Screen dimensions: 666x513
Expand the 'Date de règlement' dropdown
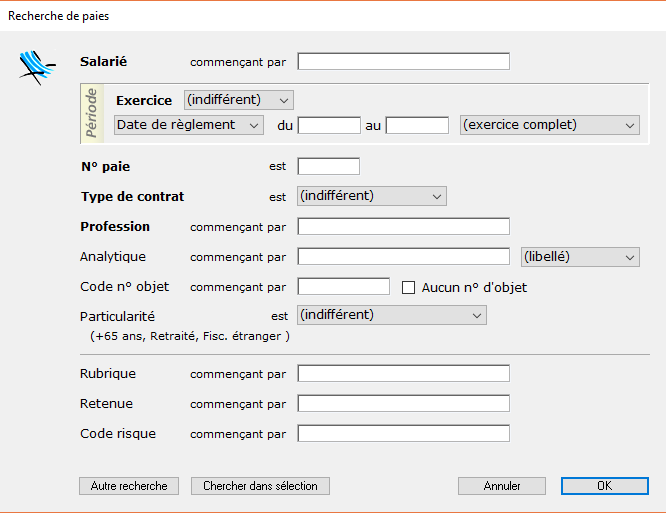189,125
